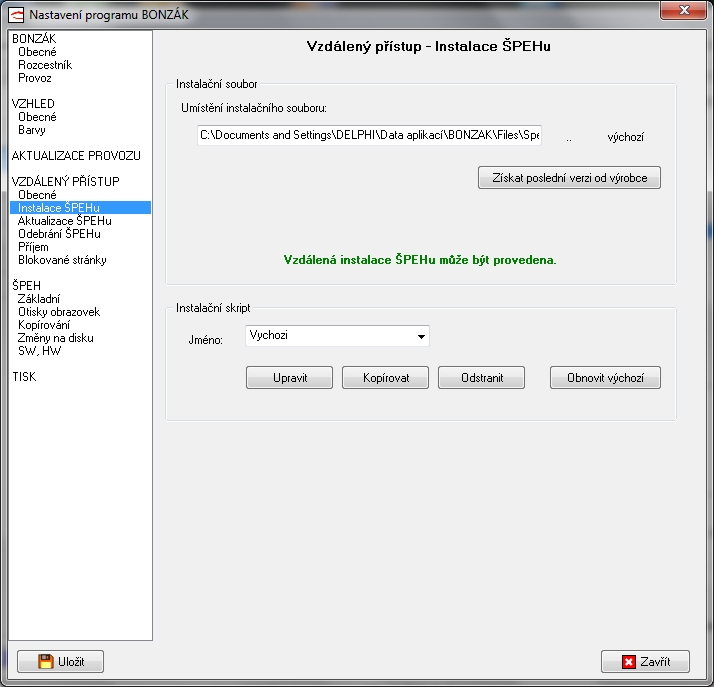Open SW, HW settings page

pyautogui.click(x=40, y=351)
